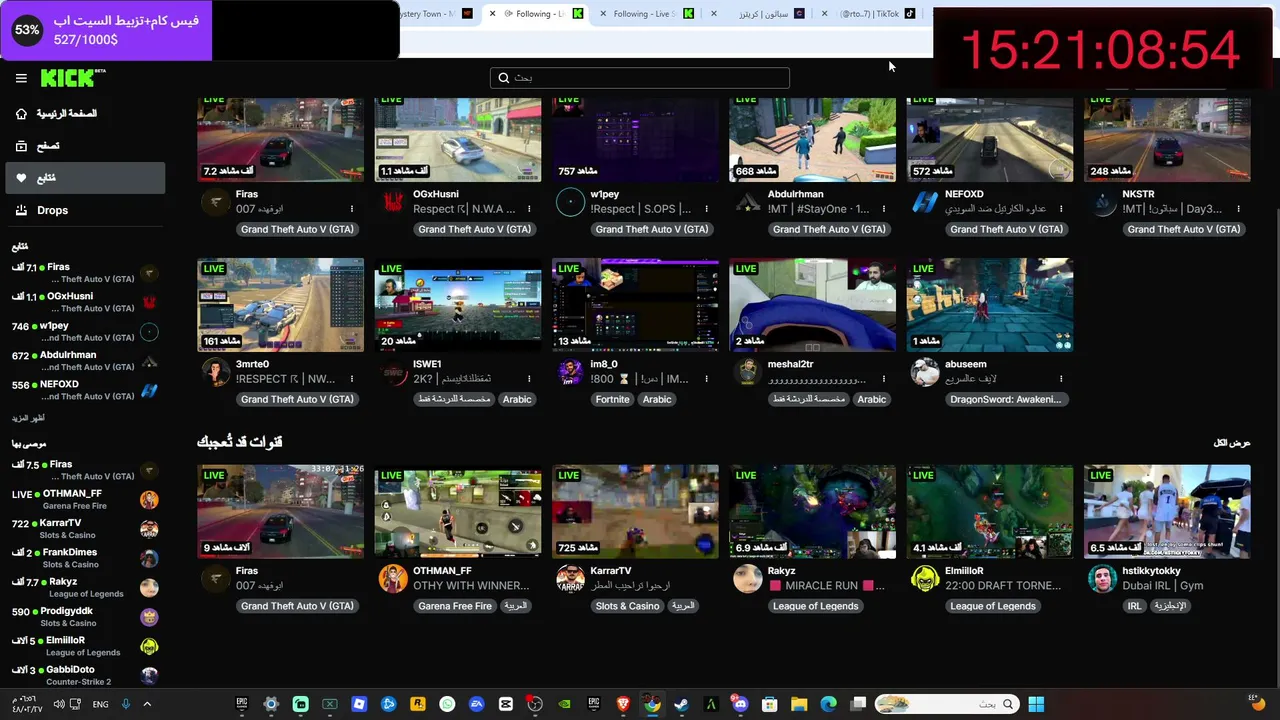Open Prodigyddk's avatar in the sidebar
The height and width of the screenshot is (720, 1280).
[x=149, y=617]
